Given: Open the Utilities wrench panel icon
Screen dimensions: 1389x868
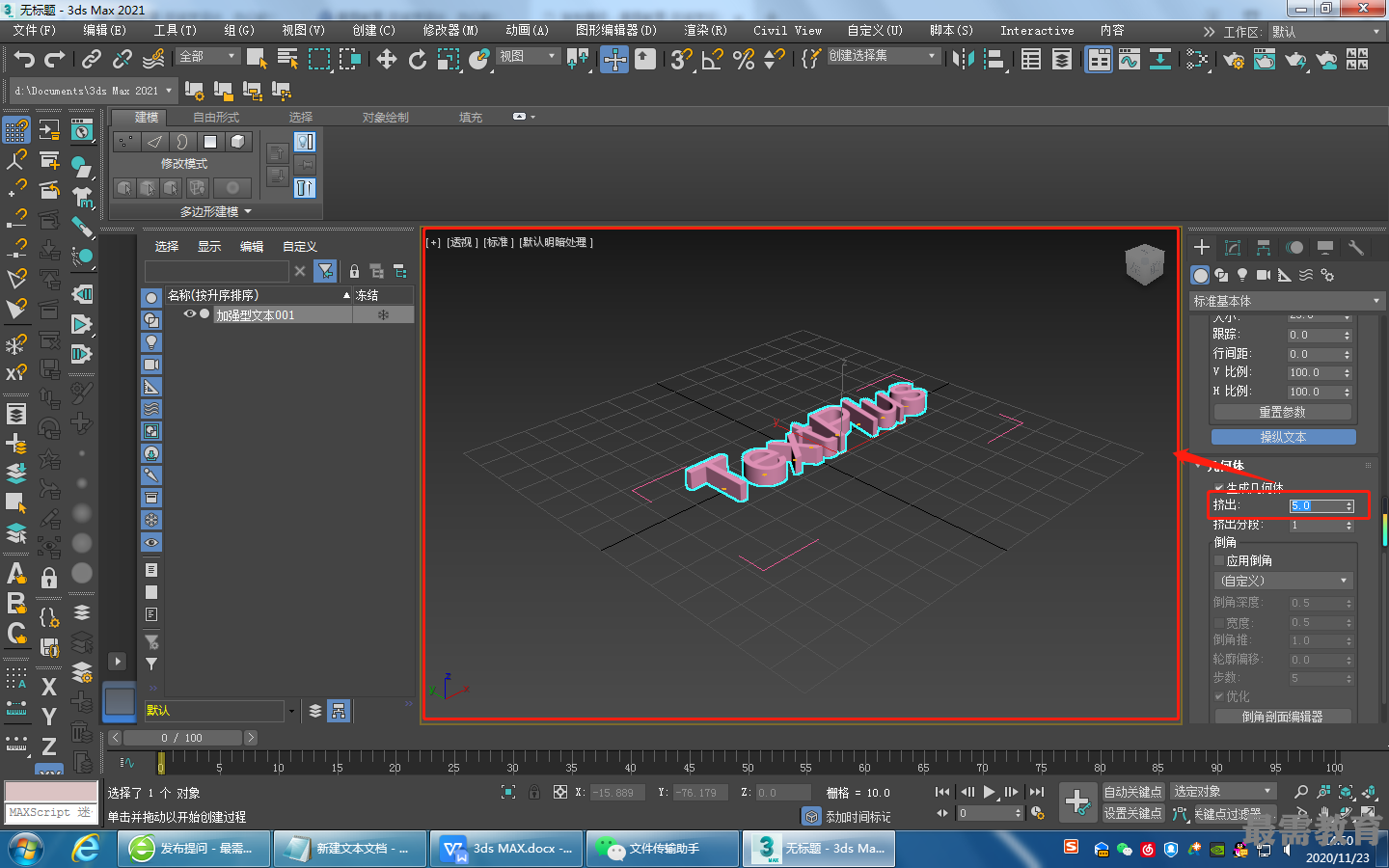Looking at the screenshot, I should tap(1356, 247).
